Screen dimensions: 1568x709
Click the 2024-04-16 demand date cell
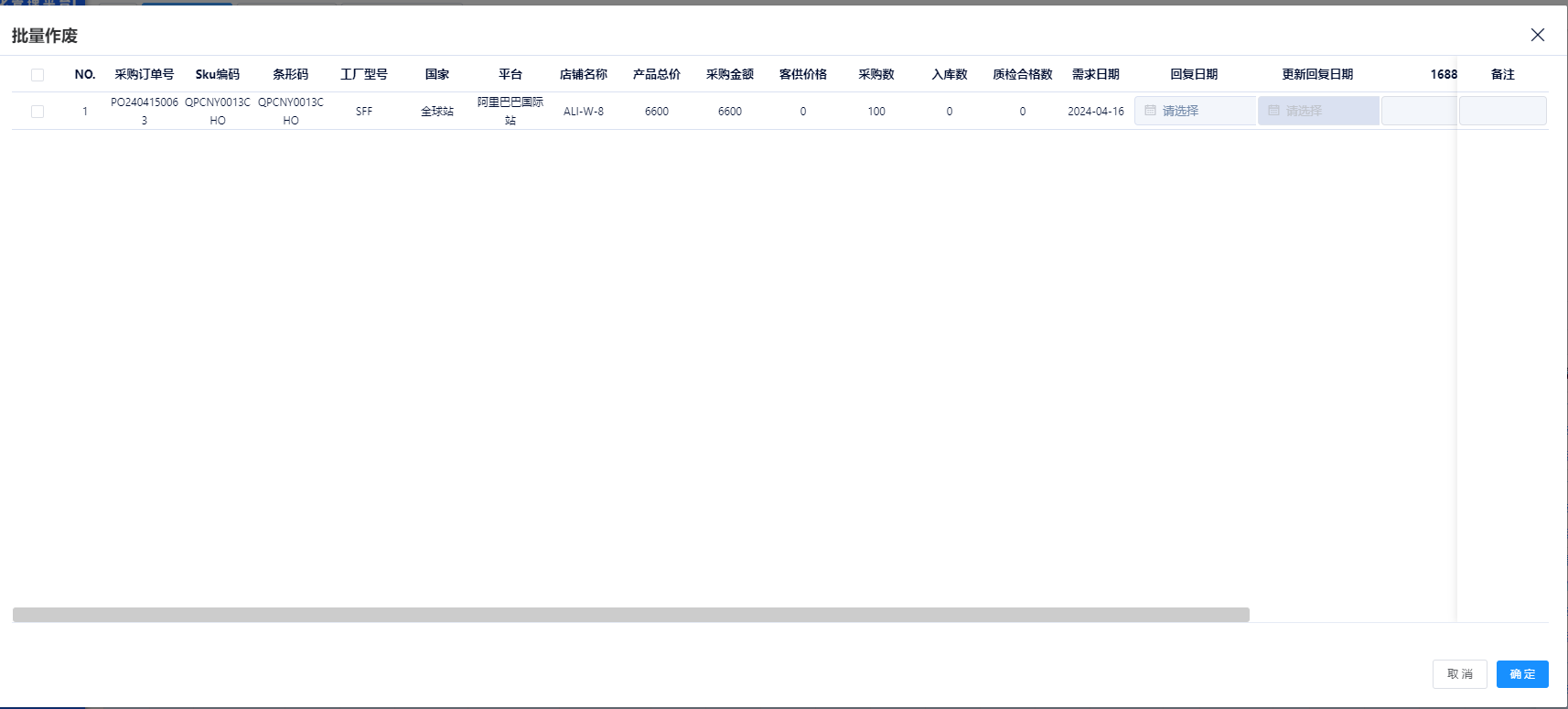click(x=1095, y=112)
